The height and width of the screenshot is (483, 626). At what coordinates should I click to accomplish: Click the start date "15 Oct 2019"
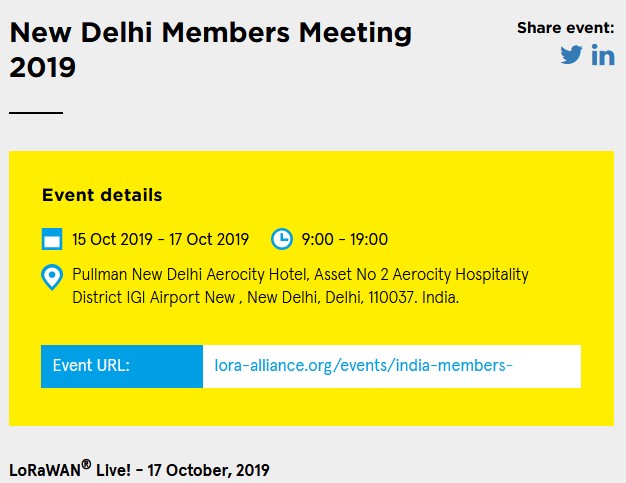(x=113, y=239)
